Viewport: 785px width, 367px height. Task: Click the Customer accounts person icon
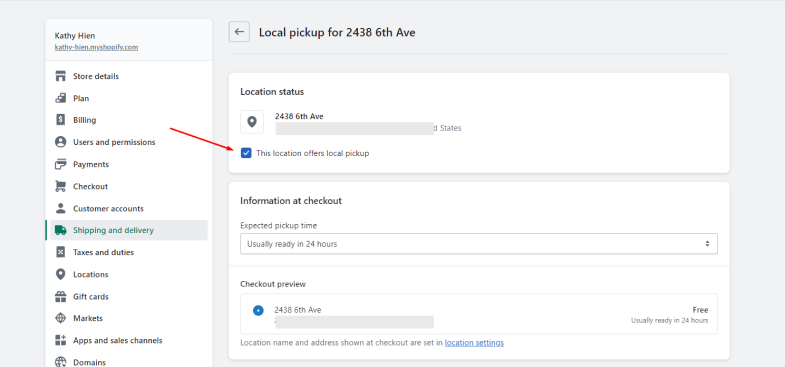61,208
